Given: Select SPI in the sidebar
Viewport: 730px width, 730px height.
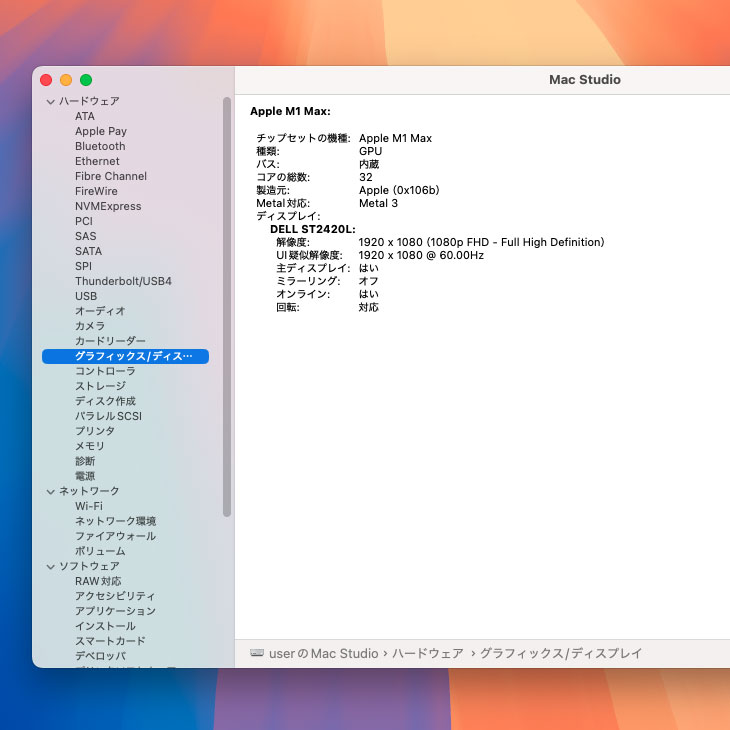Looking at the screenshot, I should 83,266.
